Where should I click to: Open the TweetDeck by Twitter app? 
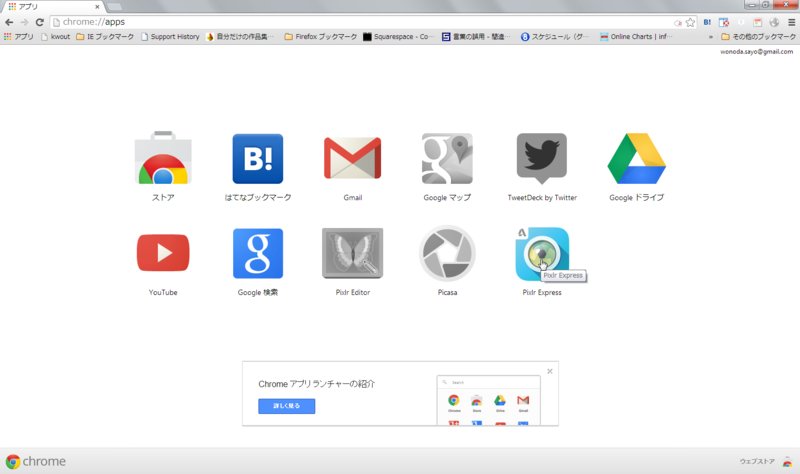542,158
